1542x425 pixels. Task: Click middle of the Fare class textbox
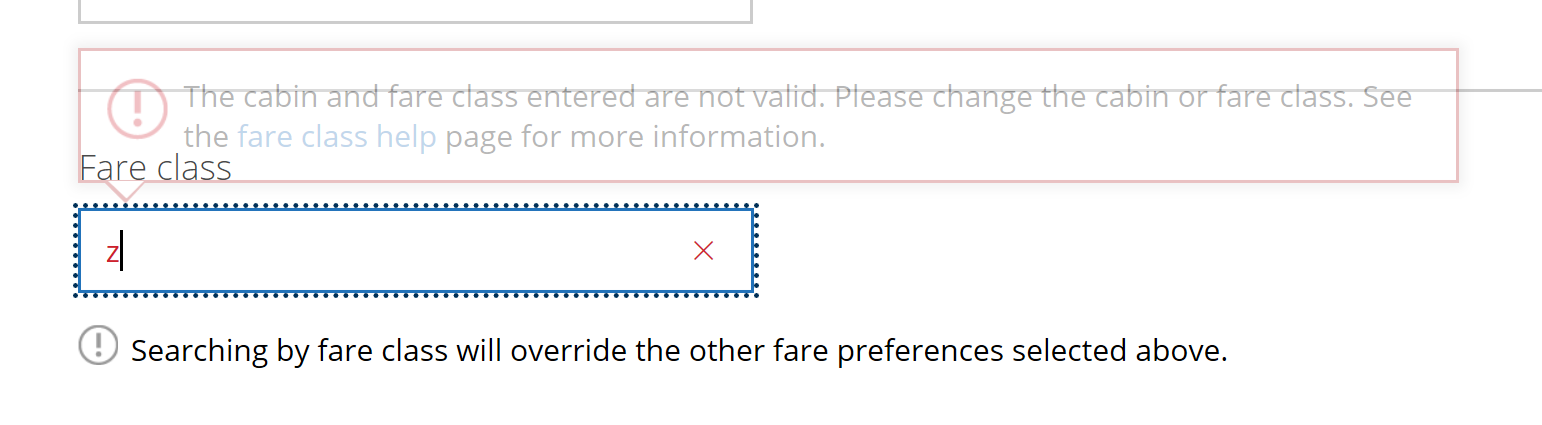(x=415, y=251)
